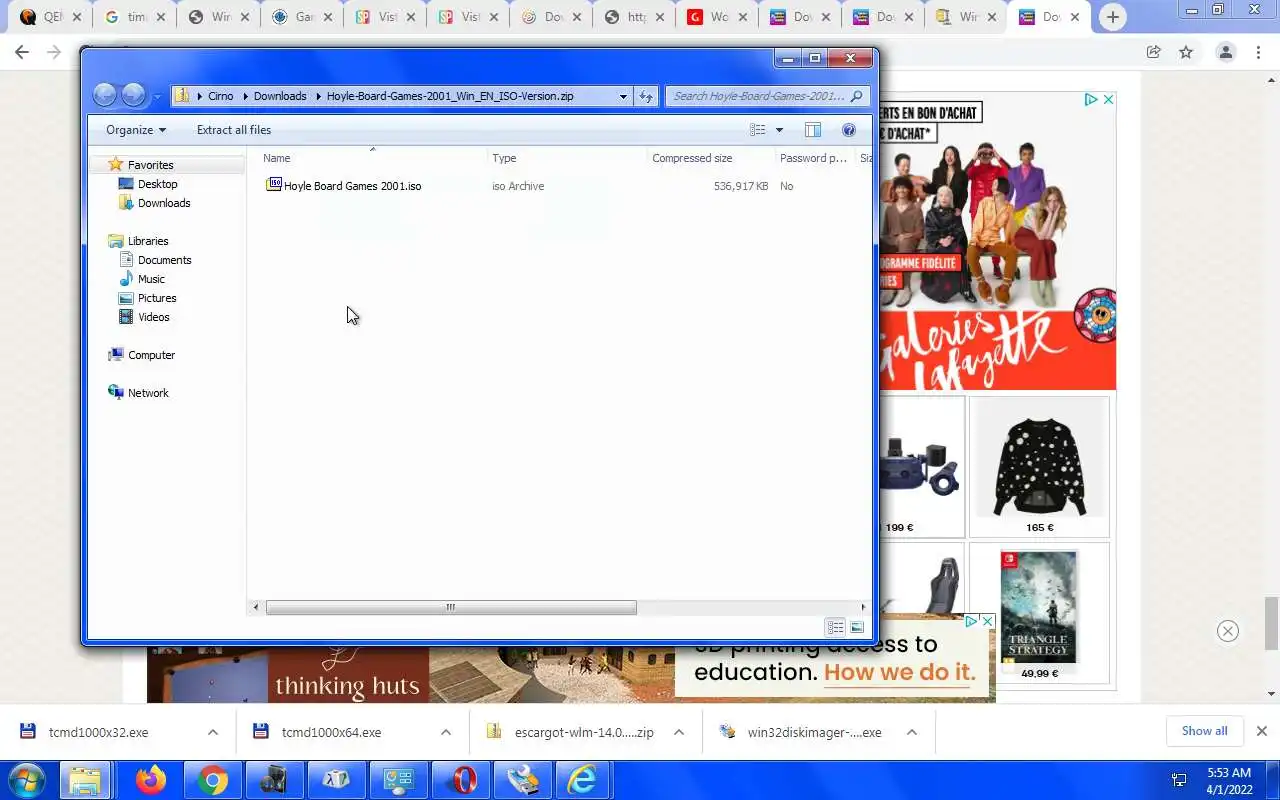
Task: Open the Chrome profile avatar
Action: pyautogui.click(x=1225, y=52)
